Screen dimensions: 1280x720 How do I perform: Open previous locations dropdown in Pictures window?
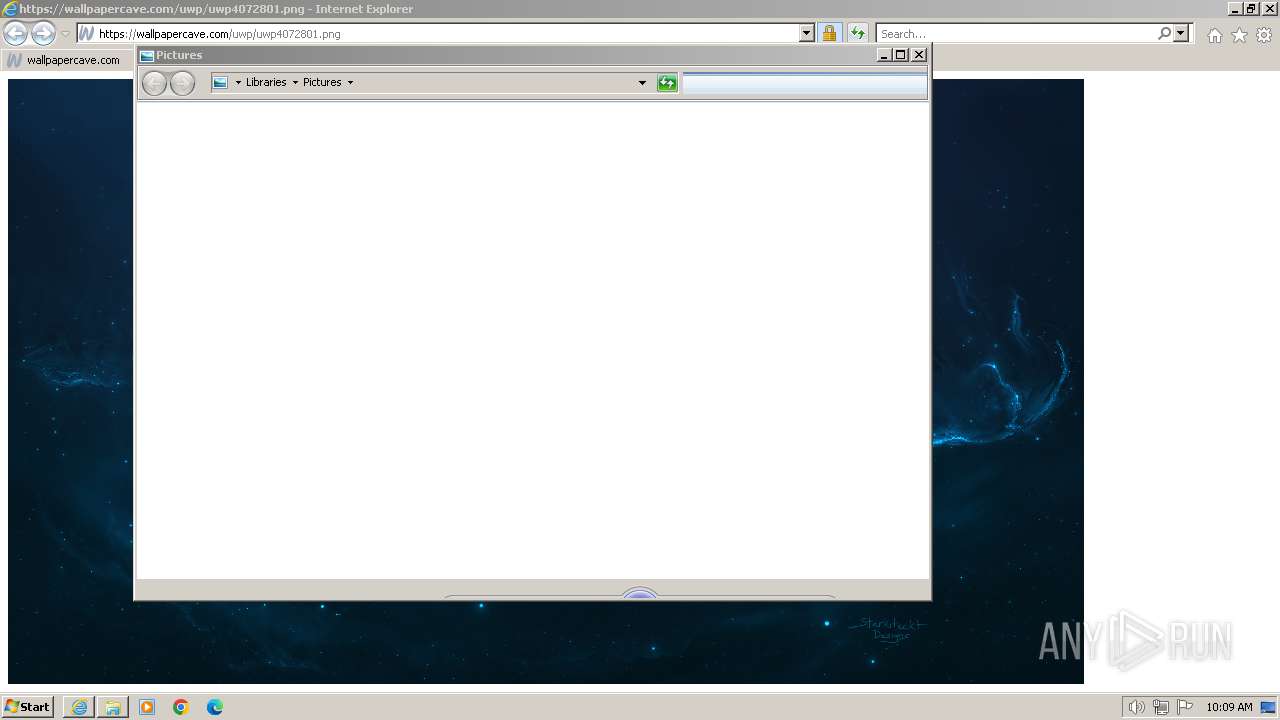point(642,83)
